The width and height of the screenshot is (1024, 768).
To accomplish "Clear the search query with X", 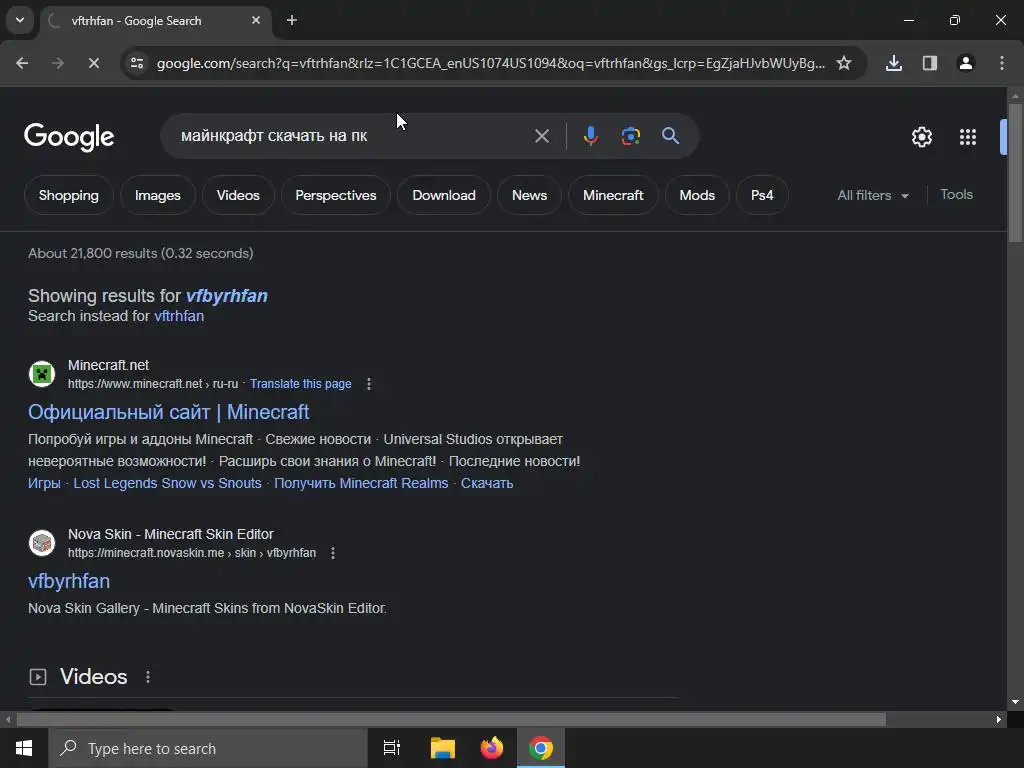I will point(542,136).
